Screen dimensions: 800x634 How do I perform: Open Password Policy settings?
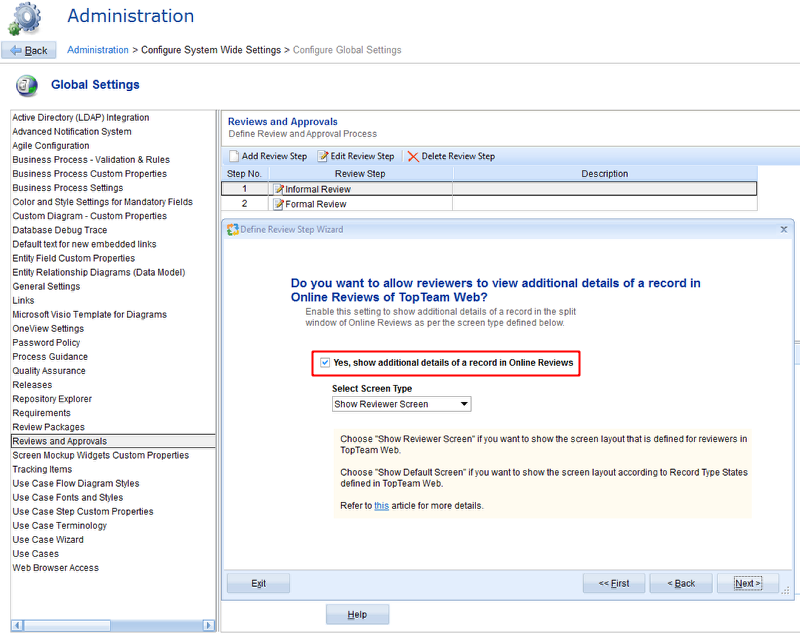coord(47,342)
